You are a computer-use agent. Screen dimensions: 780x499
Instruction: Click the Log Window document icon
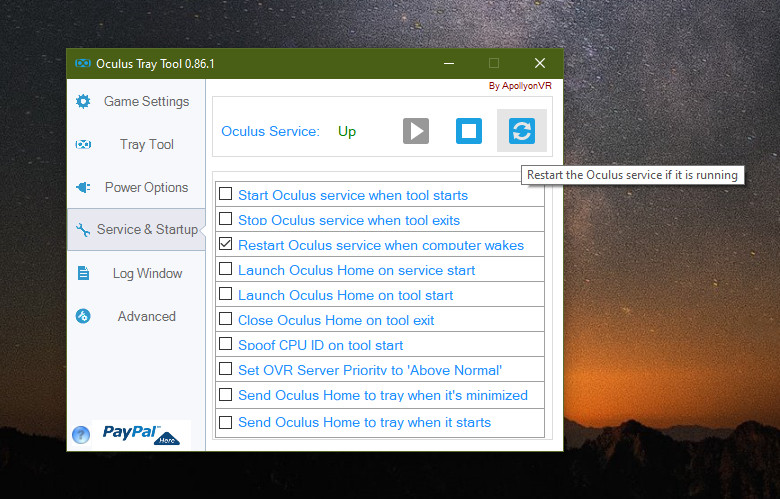(x=83, y=273)
